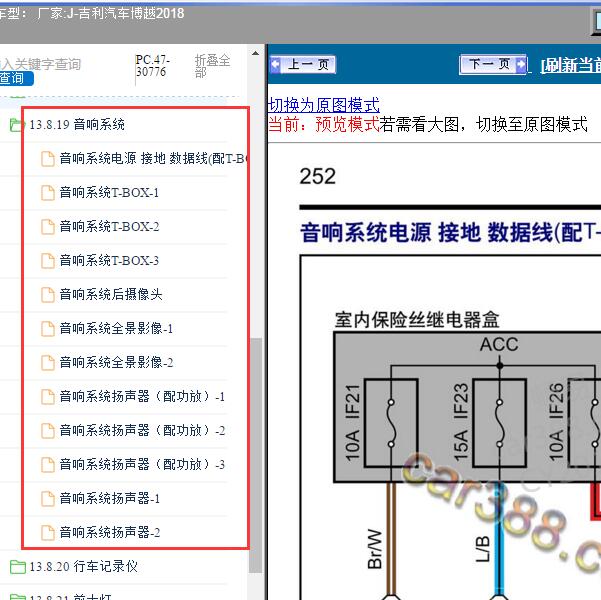
Task: Open 音响系统电源 接地 数据线 diagram entry
Action: [153, 158]
